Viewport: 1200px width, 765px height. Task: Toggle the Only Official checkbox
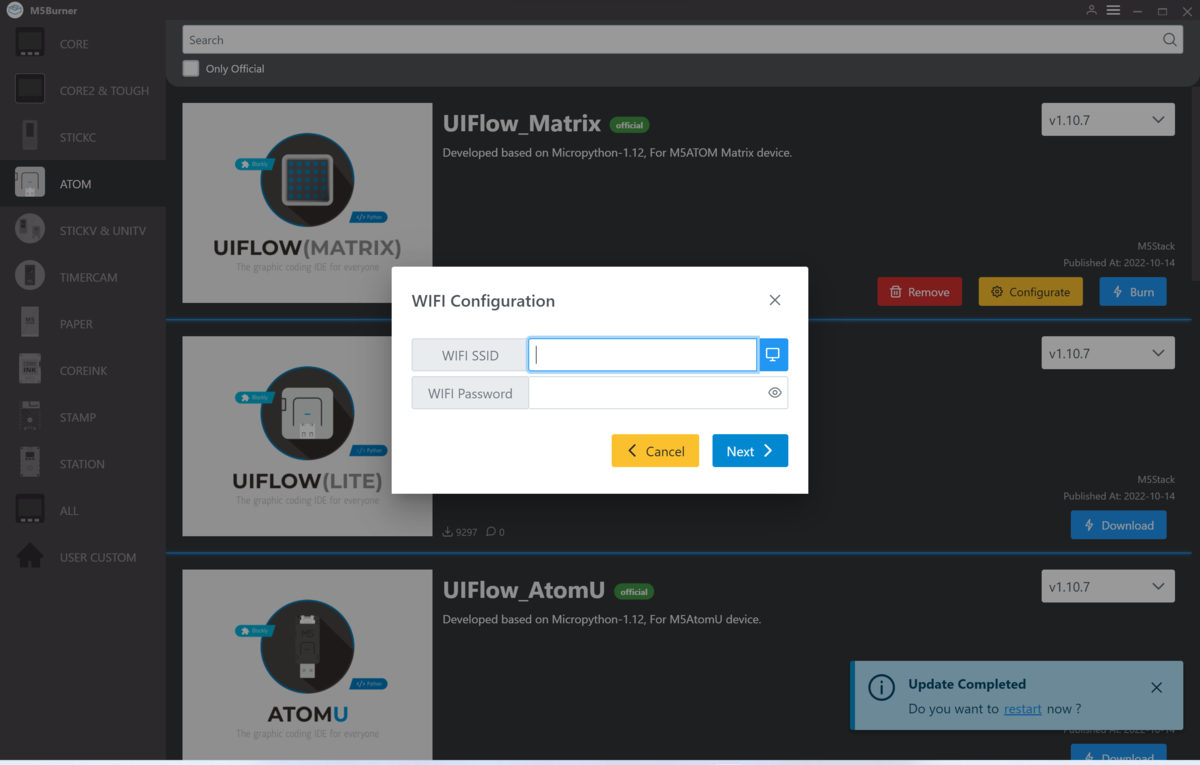click(x=191, y=69)
